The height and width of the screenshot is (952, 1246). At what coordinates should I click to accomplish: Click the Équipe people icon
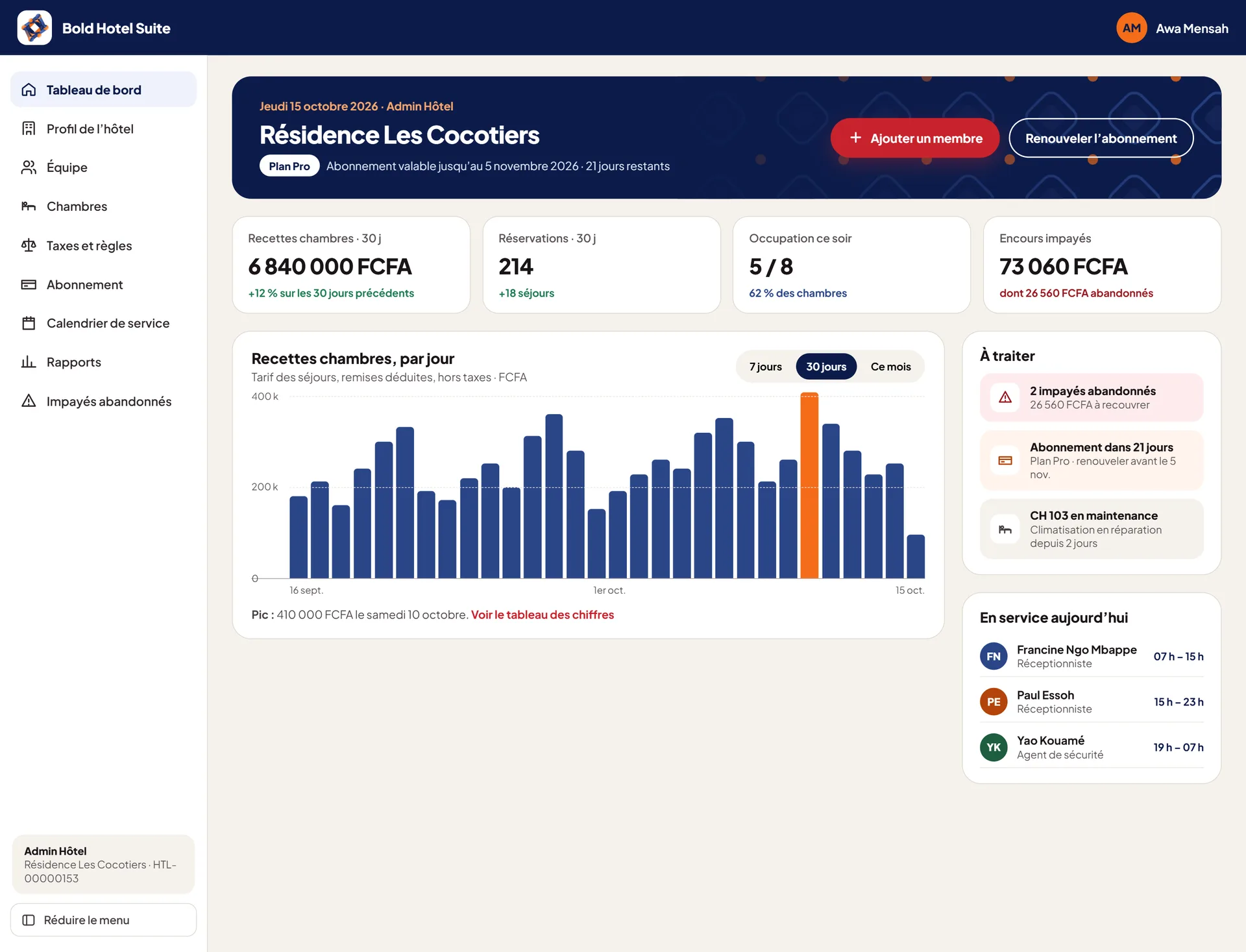(29, 167)
